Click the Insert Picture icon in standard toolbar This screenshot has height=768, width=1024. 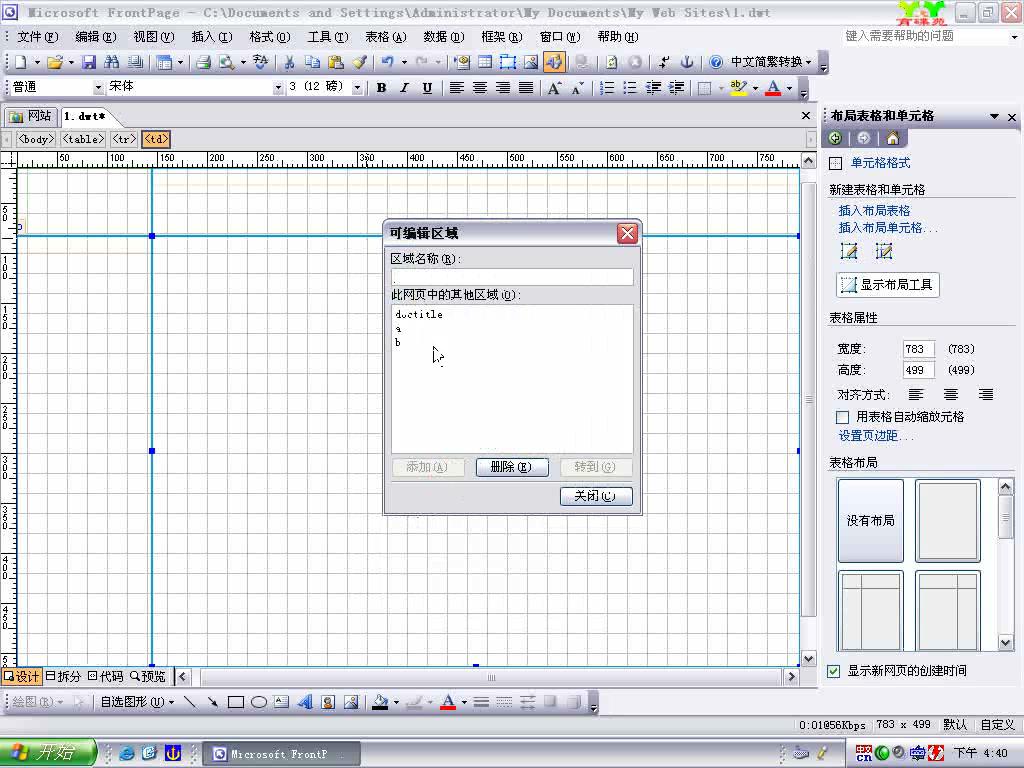click(x=531, y=62)
